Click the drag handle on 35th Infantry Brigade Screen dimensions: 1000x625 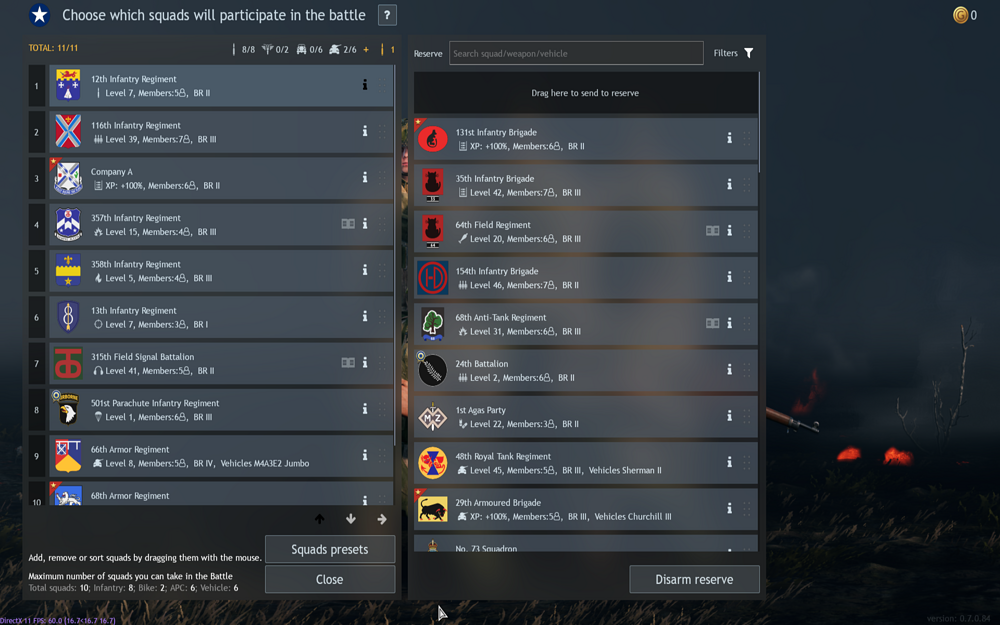[747, 184]
